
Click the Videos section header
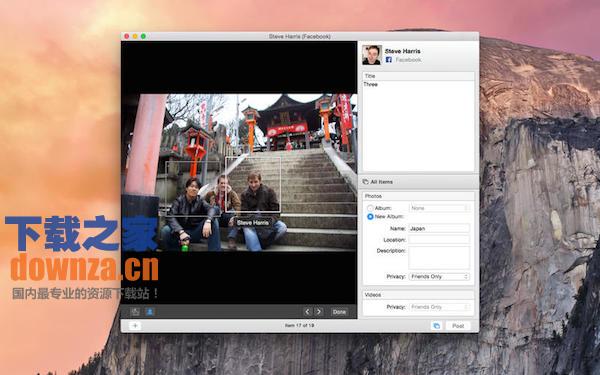pos(418,295)
